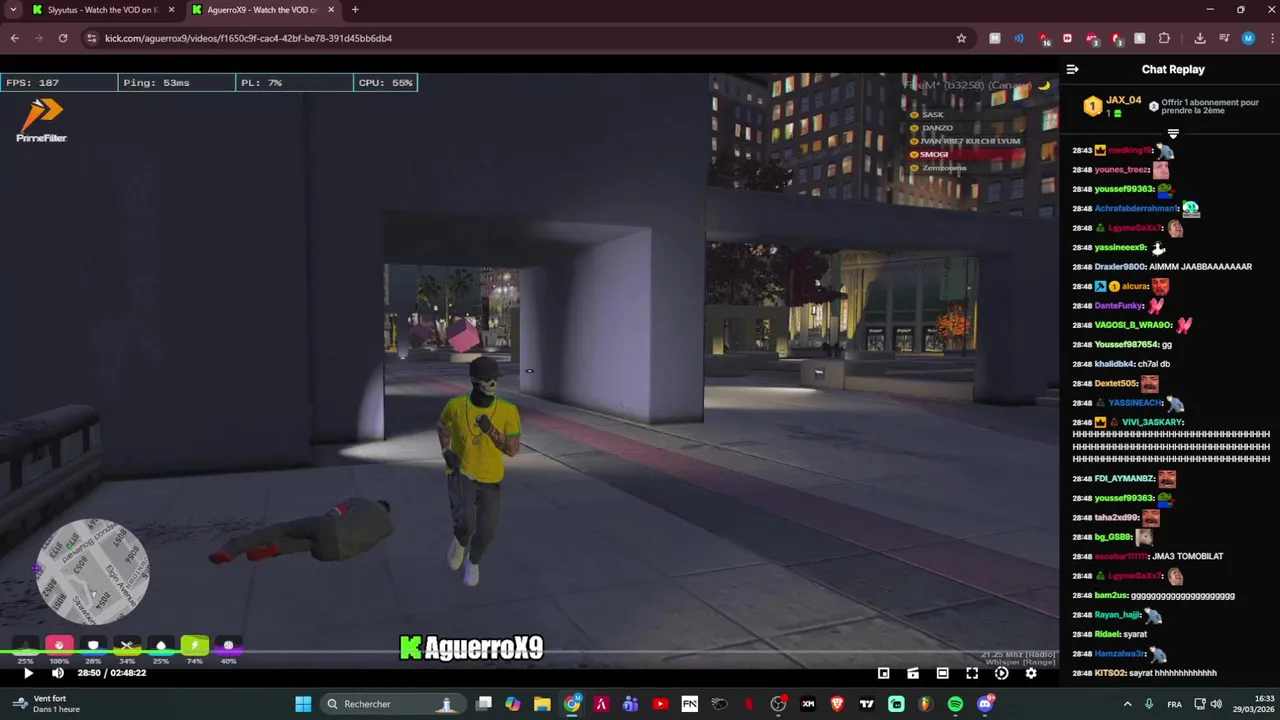Open TradingView app on the taskbar
This screenshot has height=720, width=1280.
(x=867, y=704)
